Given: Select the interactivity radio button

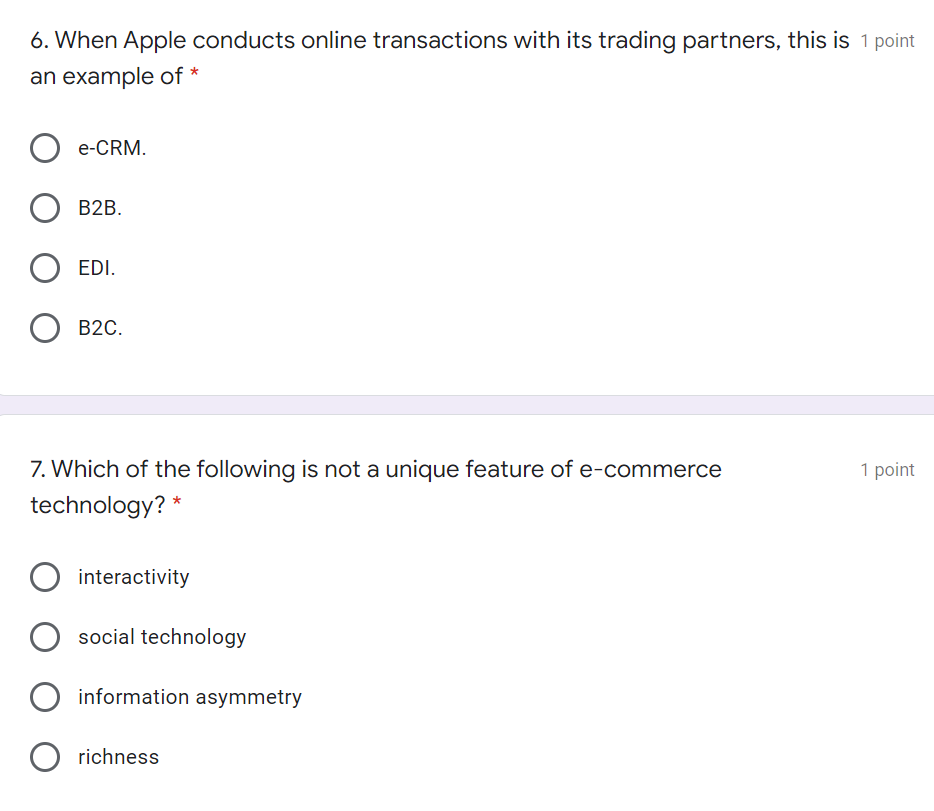Looking at the screenshot, I should click(45, 577).
